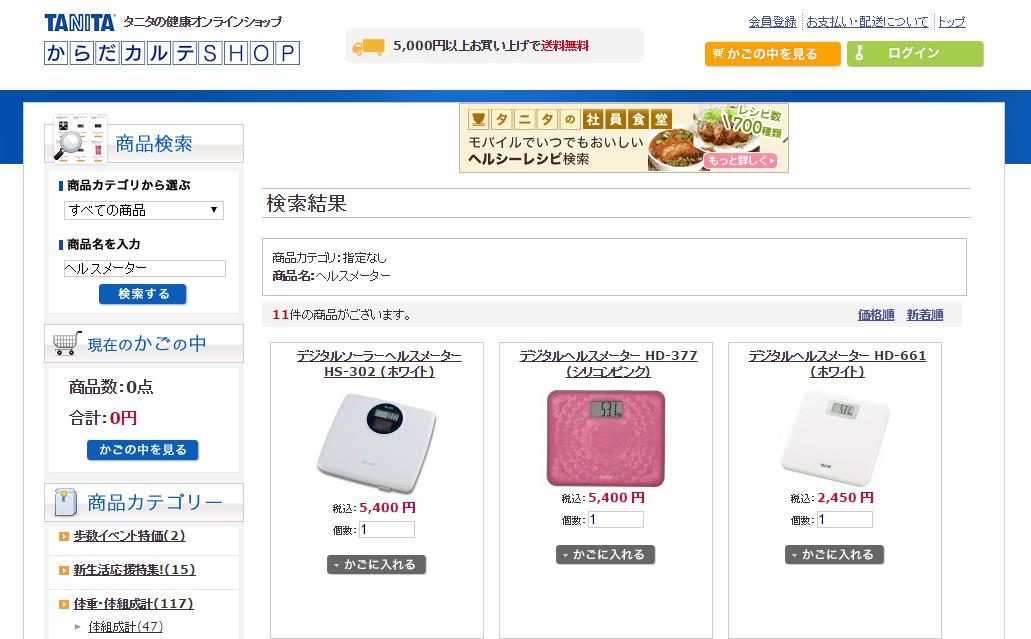
Task: Open お支払い・配送について page
Action: [x=867, y=22]
